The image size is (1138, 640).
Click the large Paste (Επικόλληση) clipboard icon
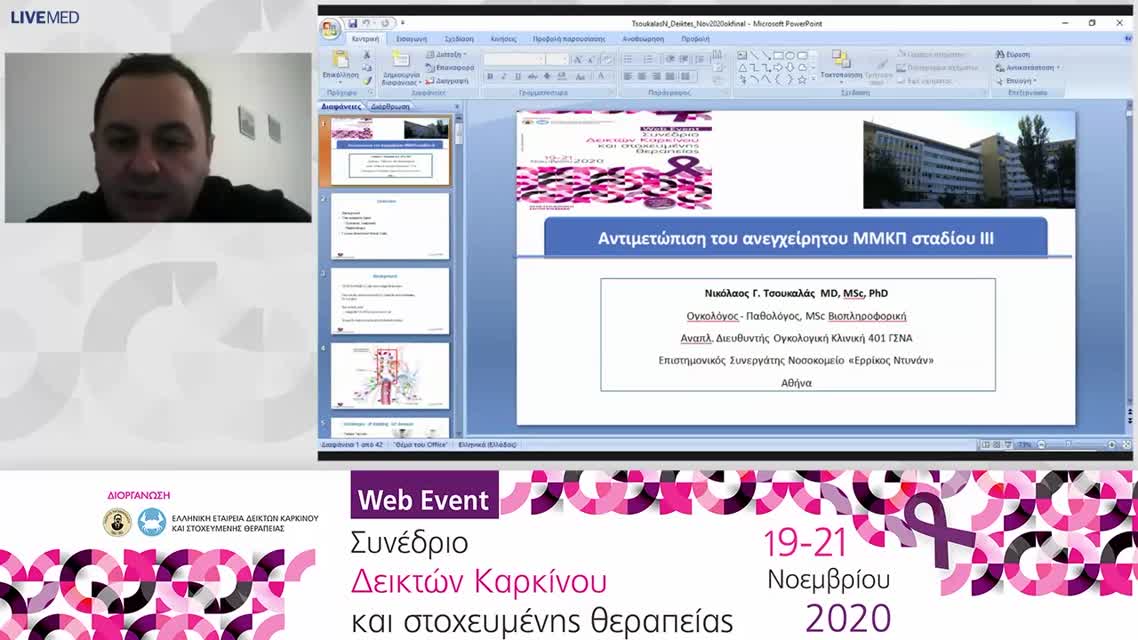340,60
